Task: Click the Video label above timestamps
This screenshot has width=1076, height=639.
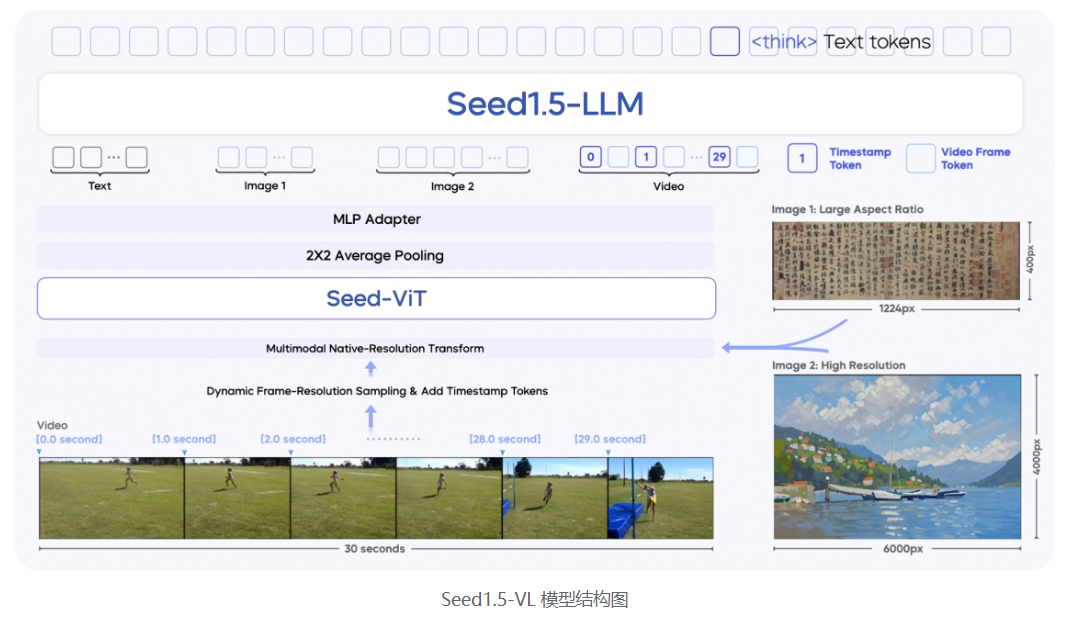Action: pos(52,426)
